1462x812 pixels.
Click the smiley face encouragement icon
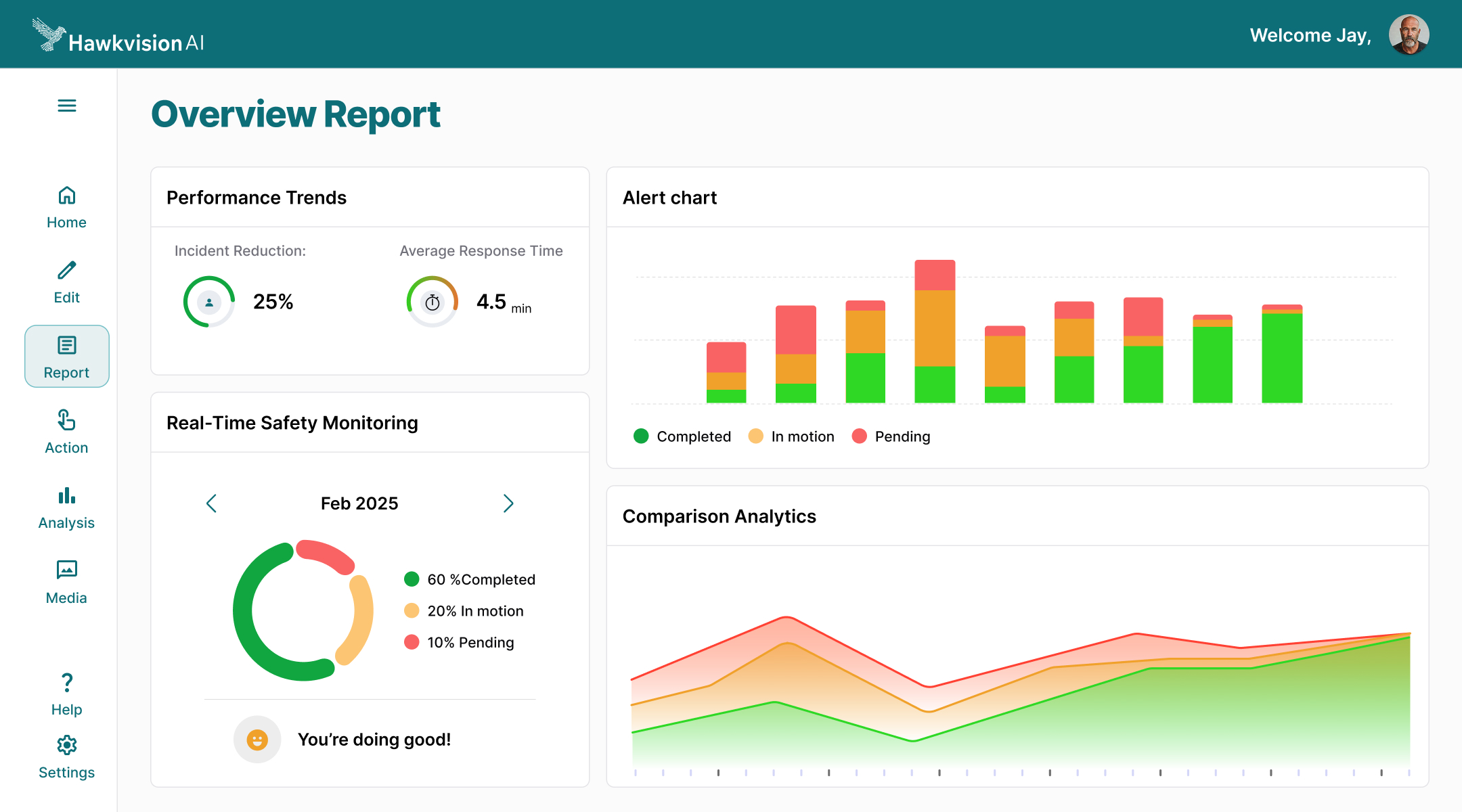[x=257, y=739]
